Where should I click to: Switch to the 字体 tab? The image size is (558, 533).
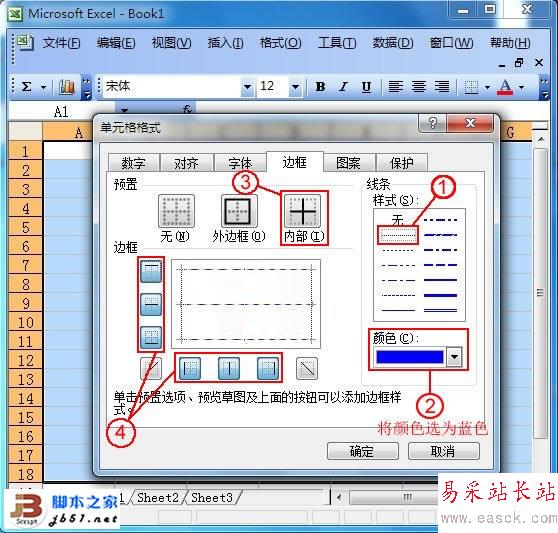click(240, 163)
